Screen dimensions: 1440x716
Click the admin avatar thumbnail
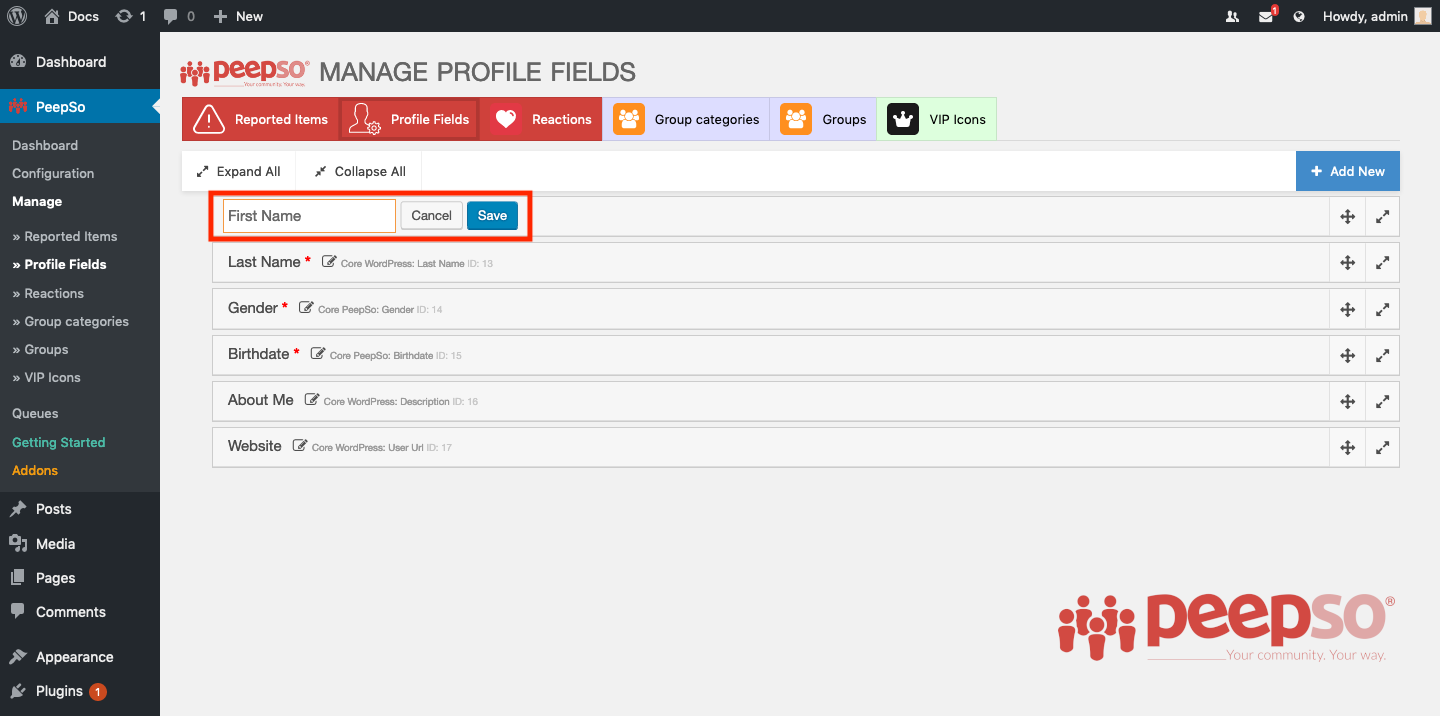[1423, 16]
